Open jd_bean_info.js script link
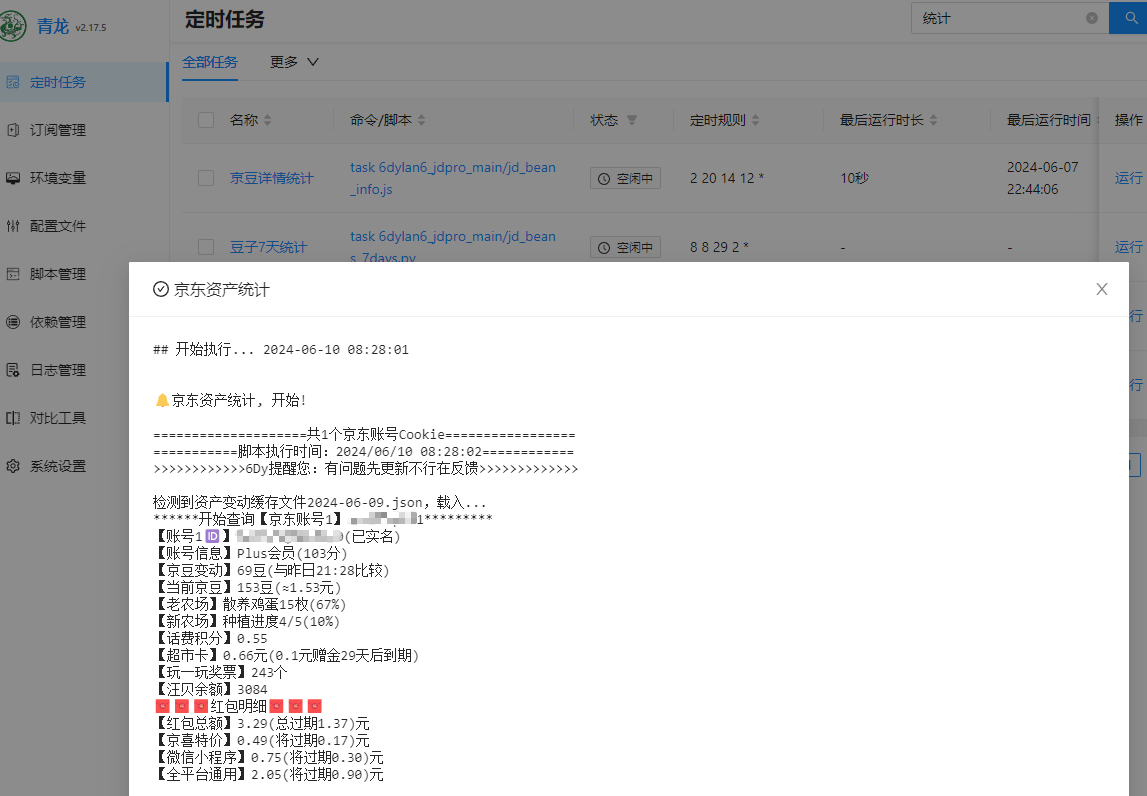Viewport: 1147px width, 796px height. pyautogui.click(x=453, y=178)
